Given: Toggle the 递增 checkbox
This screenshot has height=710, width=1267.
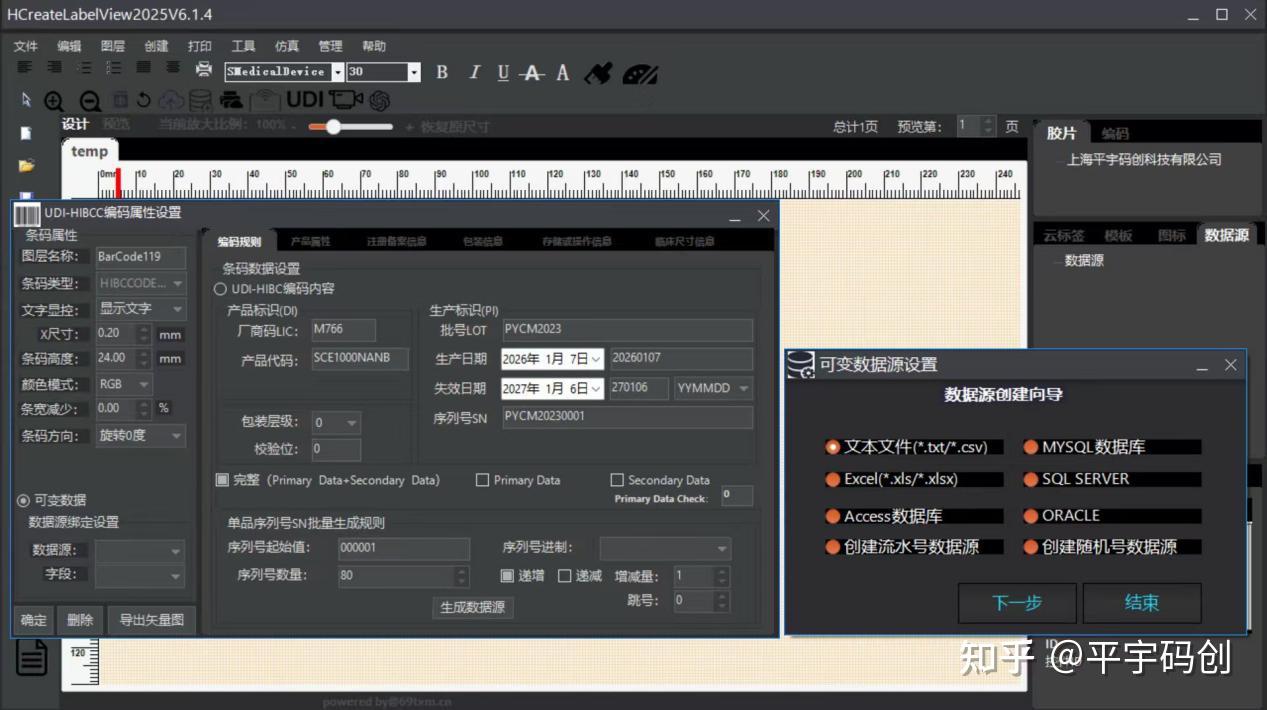Looking at the screenshot, I should (x=507, y=576).
